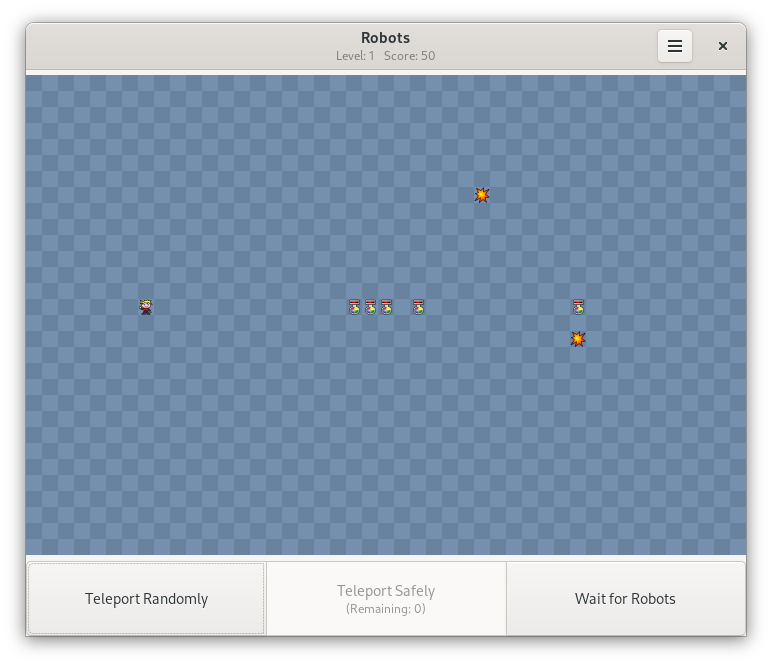Click the rightmost robot in the cluster of three
772x665 pixels.
(x=386, y=307)
